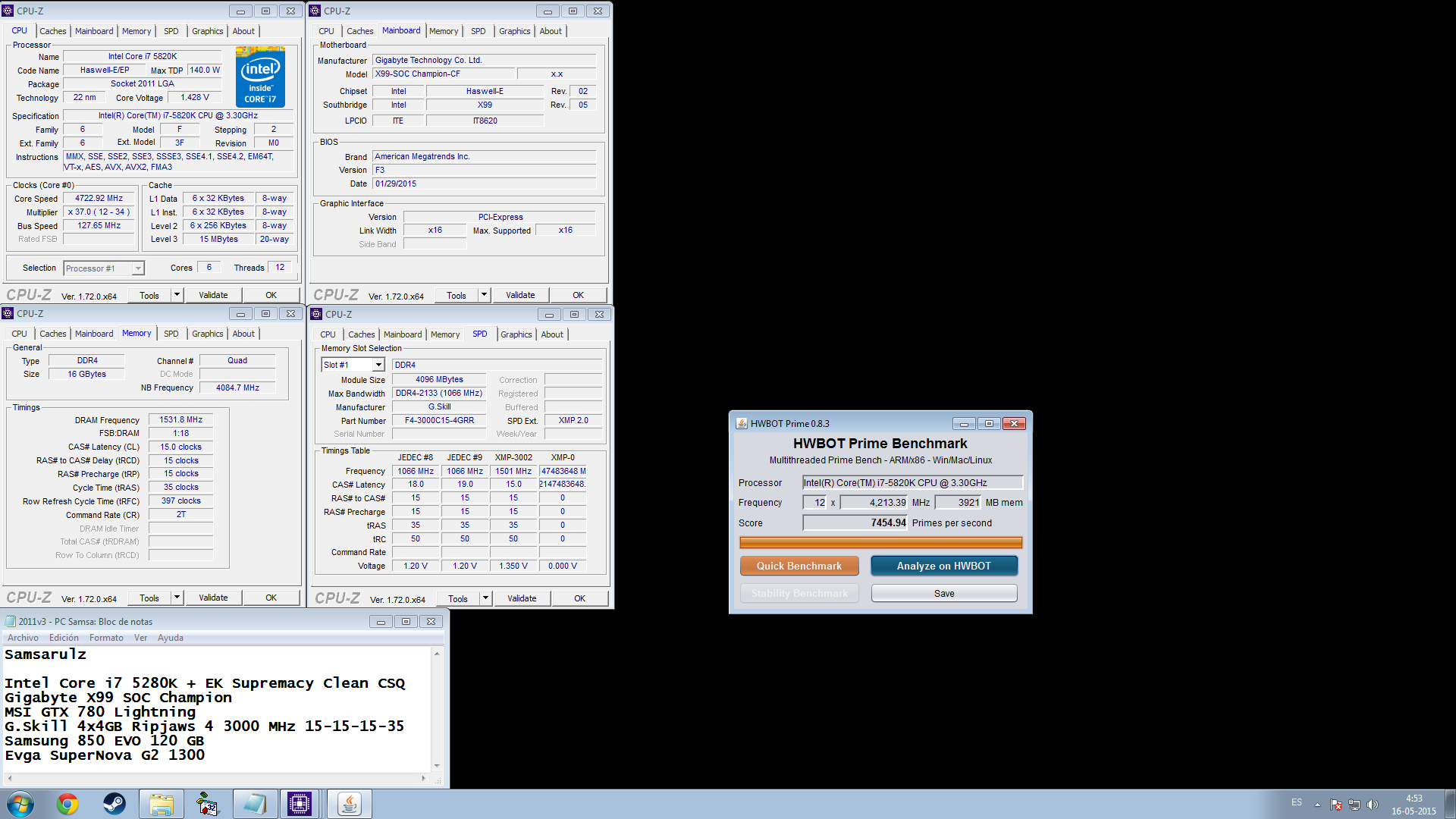
Task: Click the orange HWBOT benchmark progress bar
Action: pos(880,542)
